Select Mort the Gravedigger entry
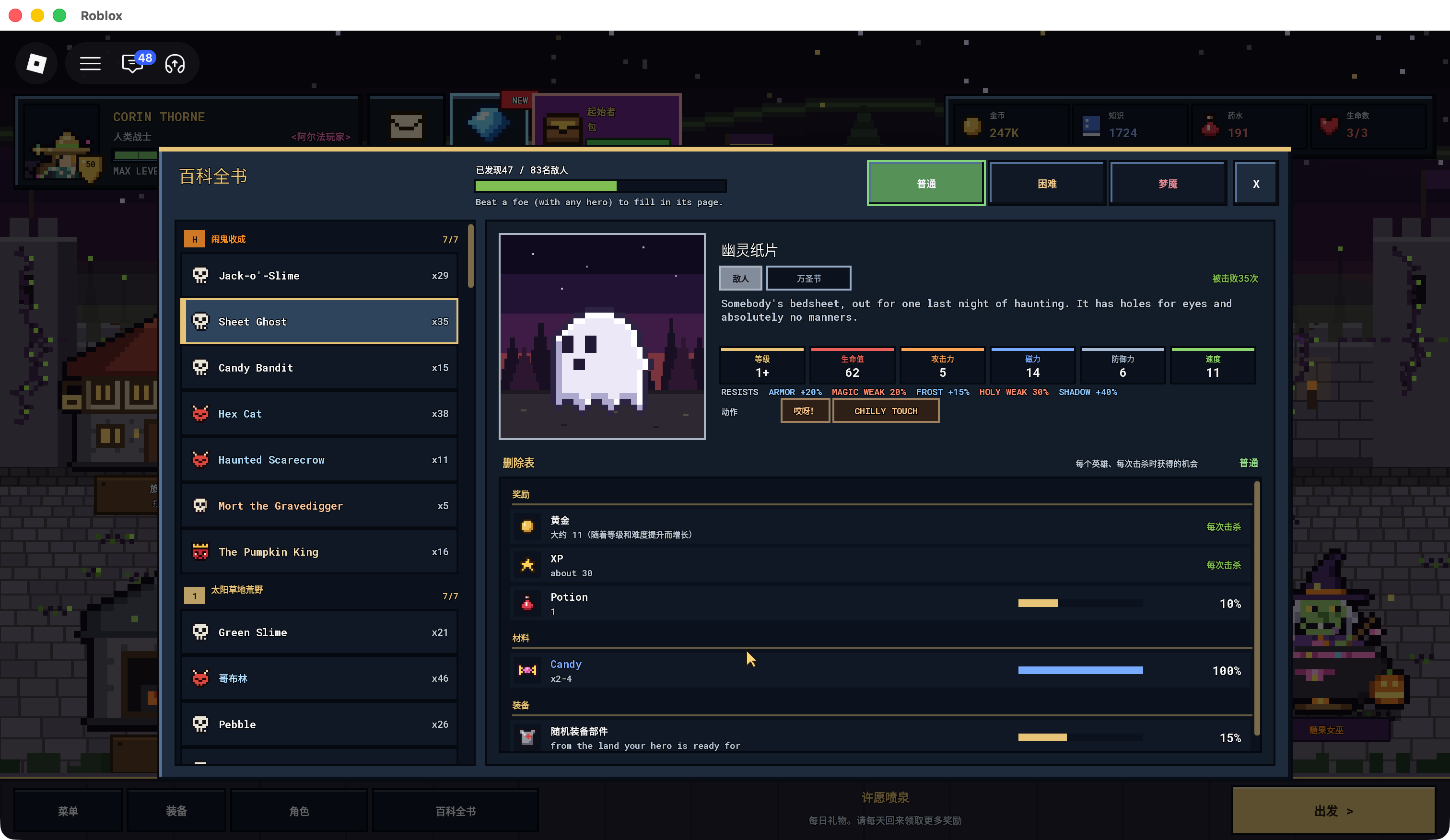 point(320,505)
